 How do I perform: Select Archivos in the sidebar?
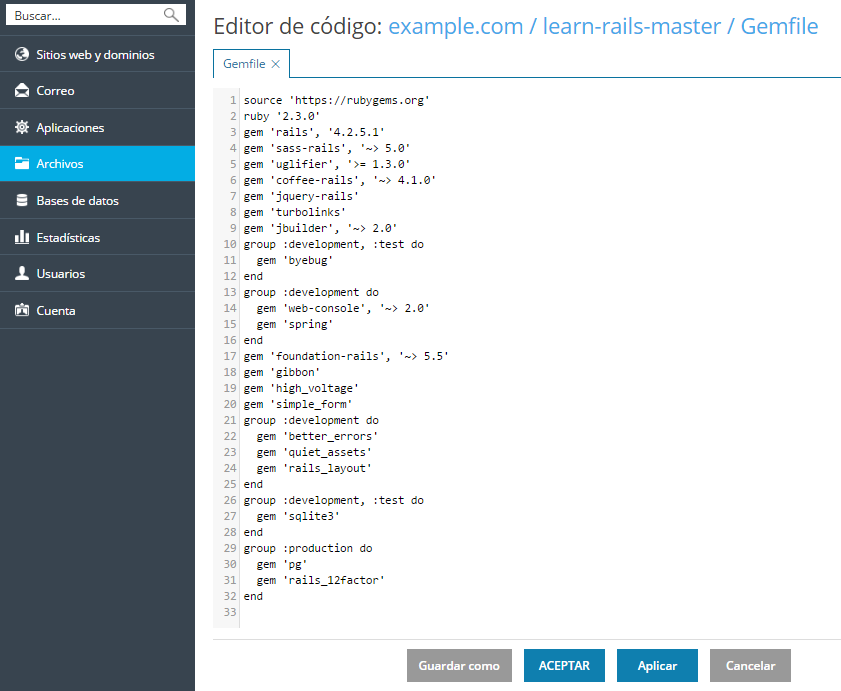coord(97,163)
